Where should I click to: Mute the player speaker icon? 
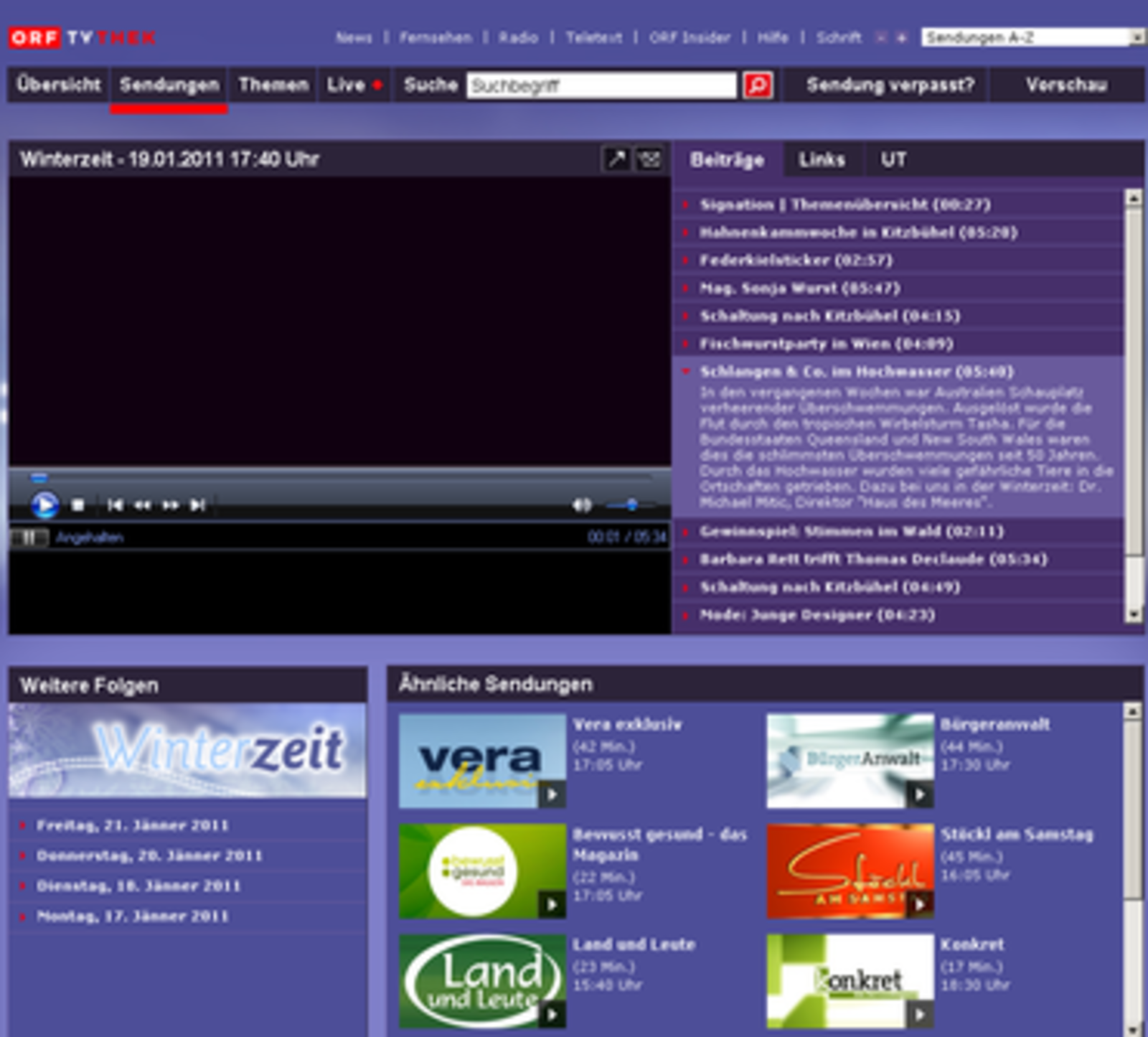point(582,506)
